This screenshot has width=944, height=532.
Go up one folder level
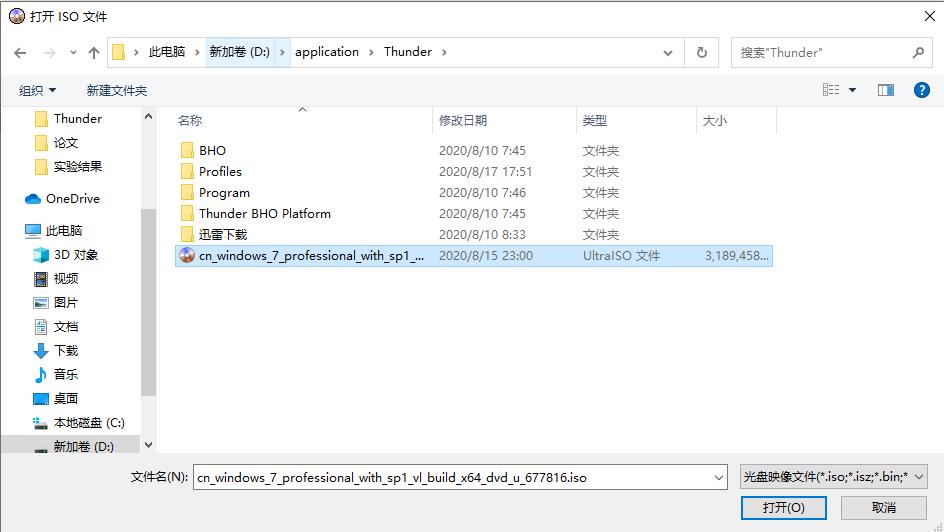pos(94,53)
